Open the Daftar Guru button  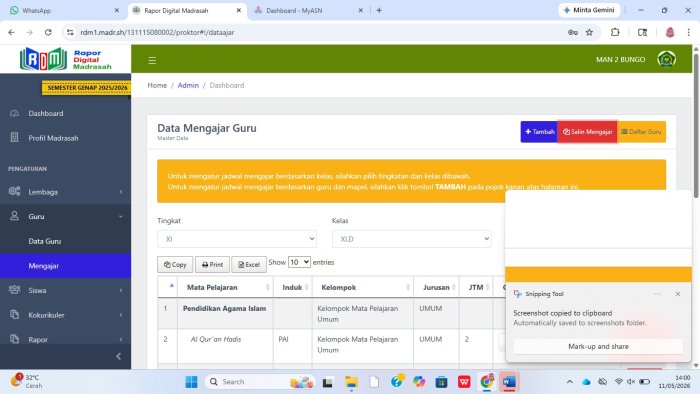[x=642, y=132]
